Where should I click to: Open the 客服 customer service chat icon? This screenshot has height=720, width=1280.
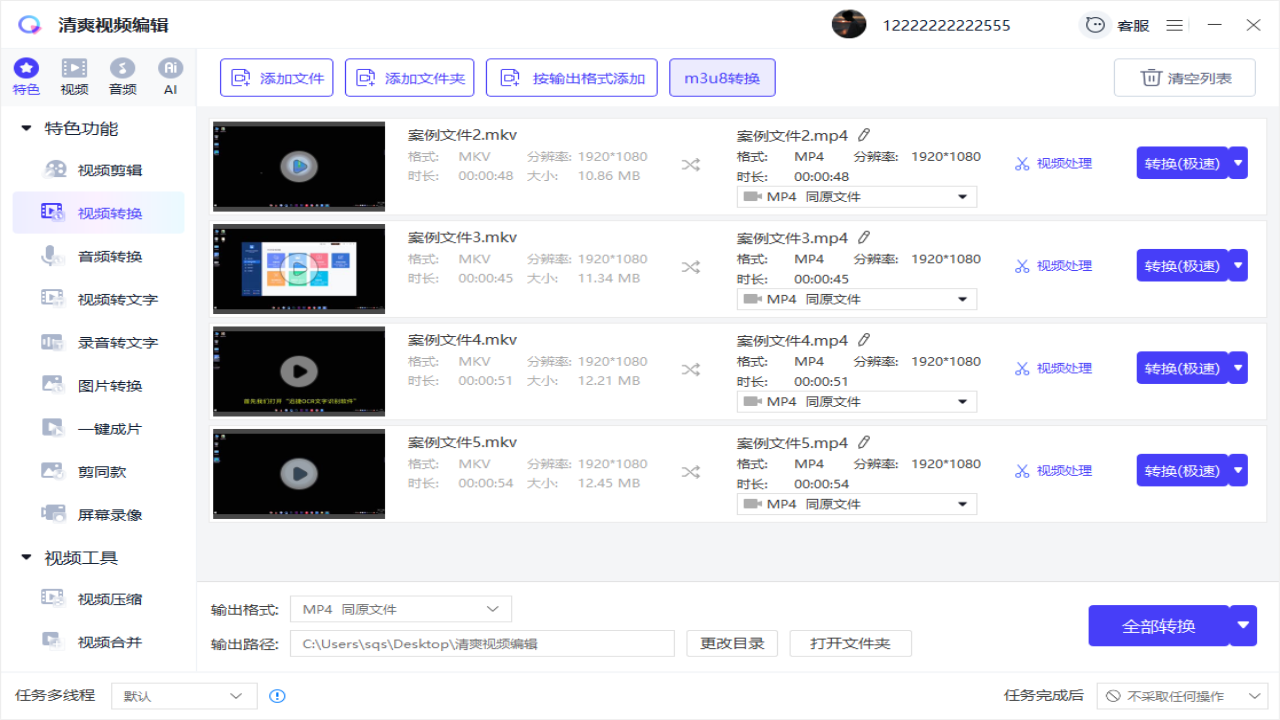click(x=1096, y=25)
